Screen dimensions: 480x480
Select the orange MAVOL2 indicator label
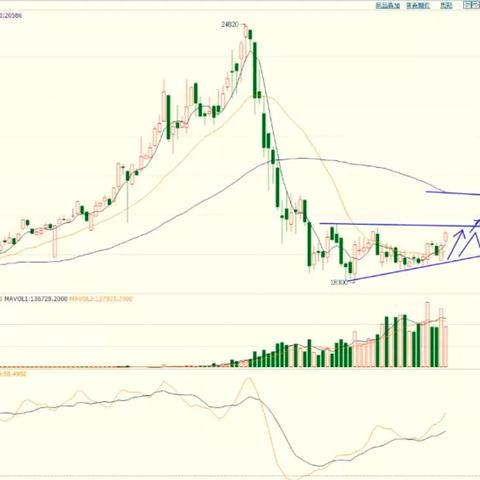tap(101, 299)
